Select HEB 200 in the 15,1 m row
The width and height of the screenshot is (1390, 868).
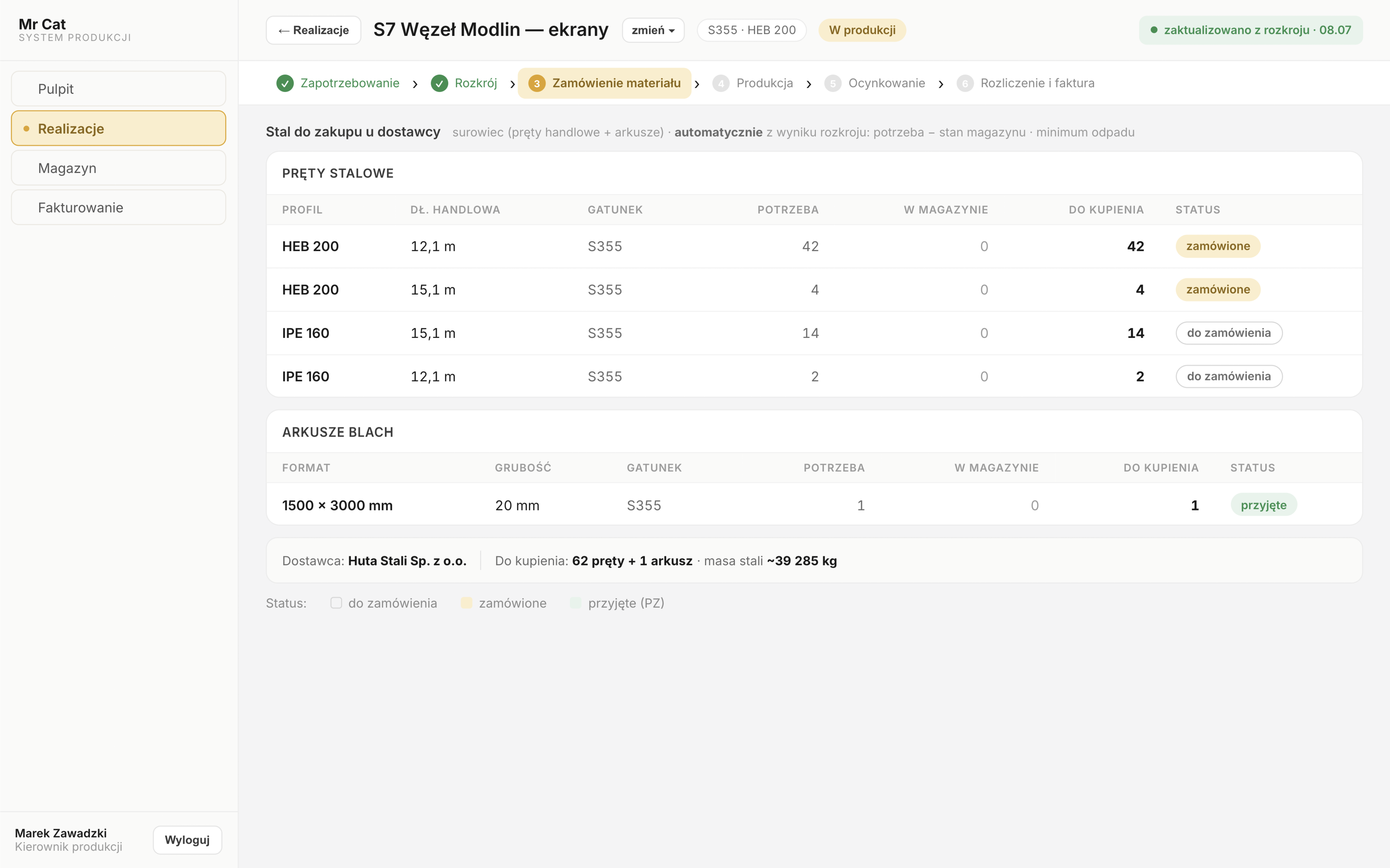pyautogui.click(x=310, y=290)
